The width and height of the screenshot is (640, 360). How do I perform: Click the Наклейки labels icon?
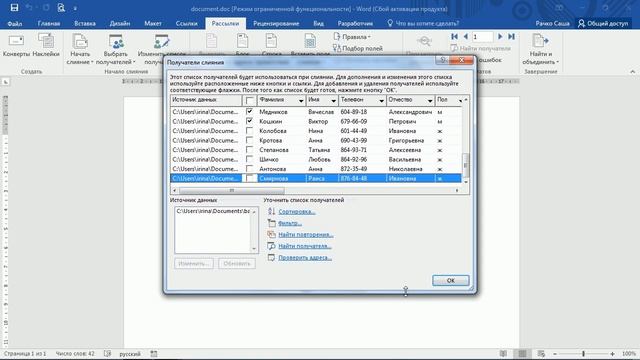click(46, 45)
